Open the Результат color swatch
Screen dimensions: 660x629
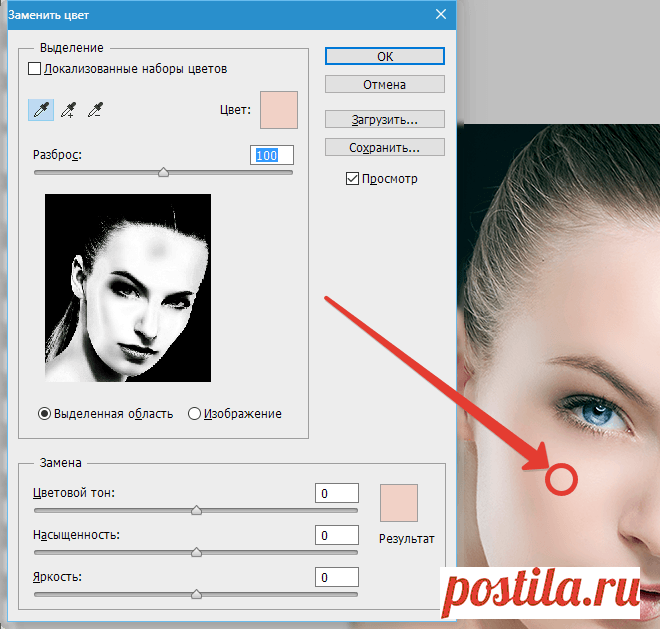click(399, 503)
